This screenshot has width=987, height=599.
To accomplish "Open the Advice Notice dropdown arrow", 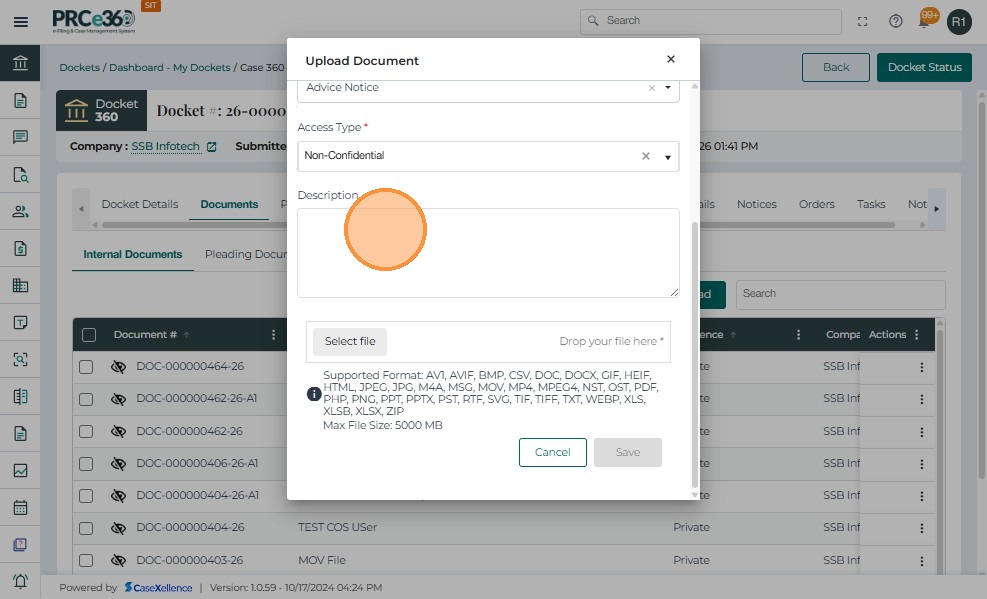I will [x=668, y=88].
